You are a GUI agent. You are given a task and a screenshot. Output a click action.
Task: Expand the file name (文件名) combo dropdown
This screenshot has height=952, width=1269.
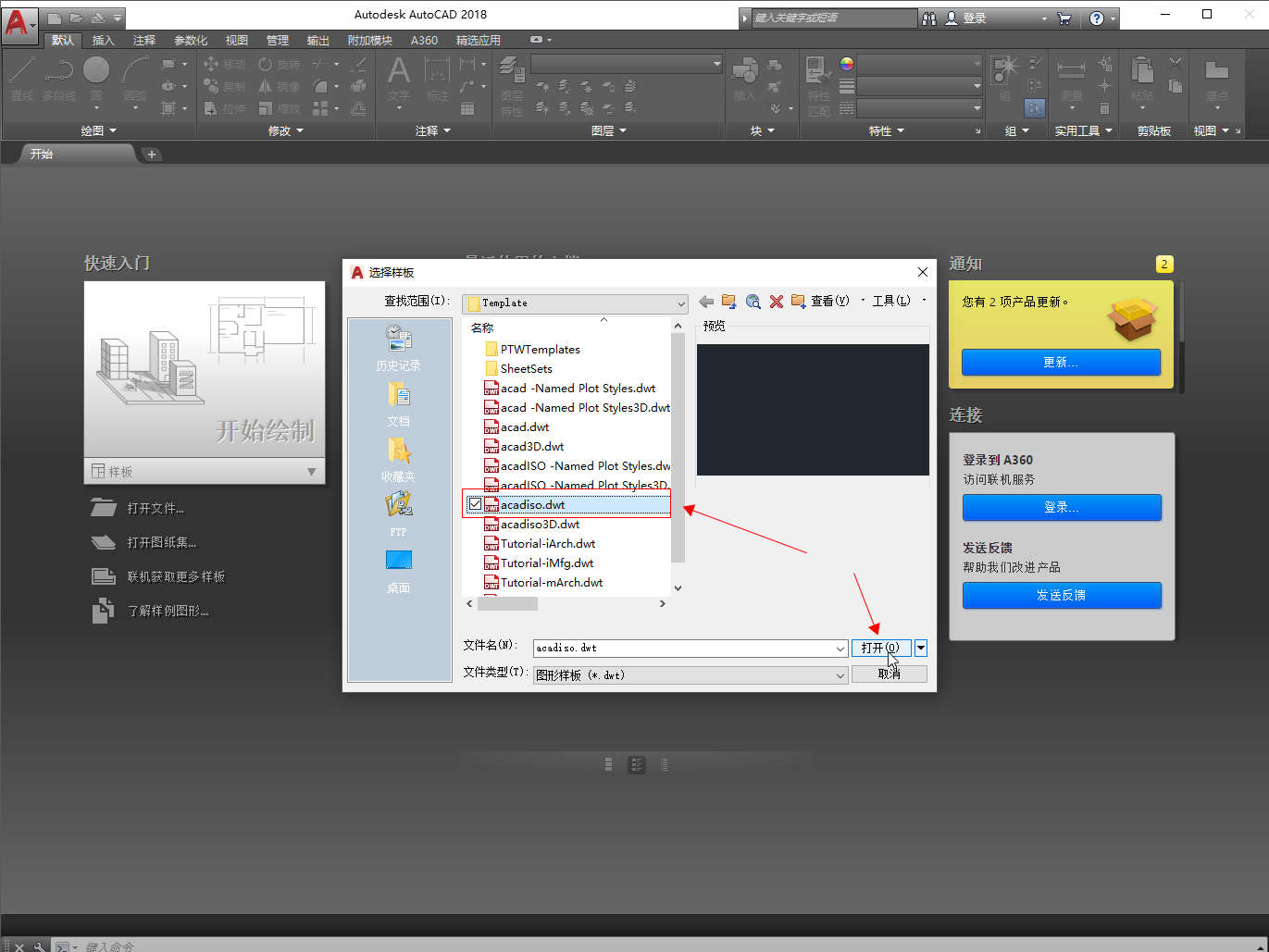840,649
